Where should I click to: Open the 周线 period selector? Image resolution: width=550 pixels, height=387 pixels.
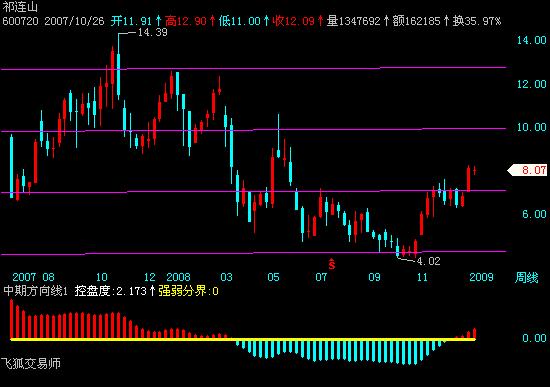526,278
